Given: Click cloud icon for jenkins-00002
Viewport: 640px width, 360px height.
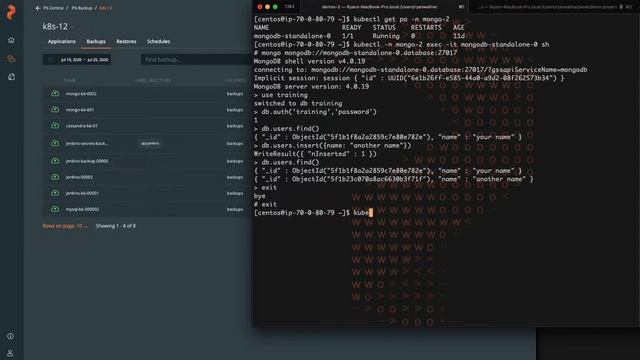Looking at the screenshot, I should tap(55, 177).
